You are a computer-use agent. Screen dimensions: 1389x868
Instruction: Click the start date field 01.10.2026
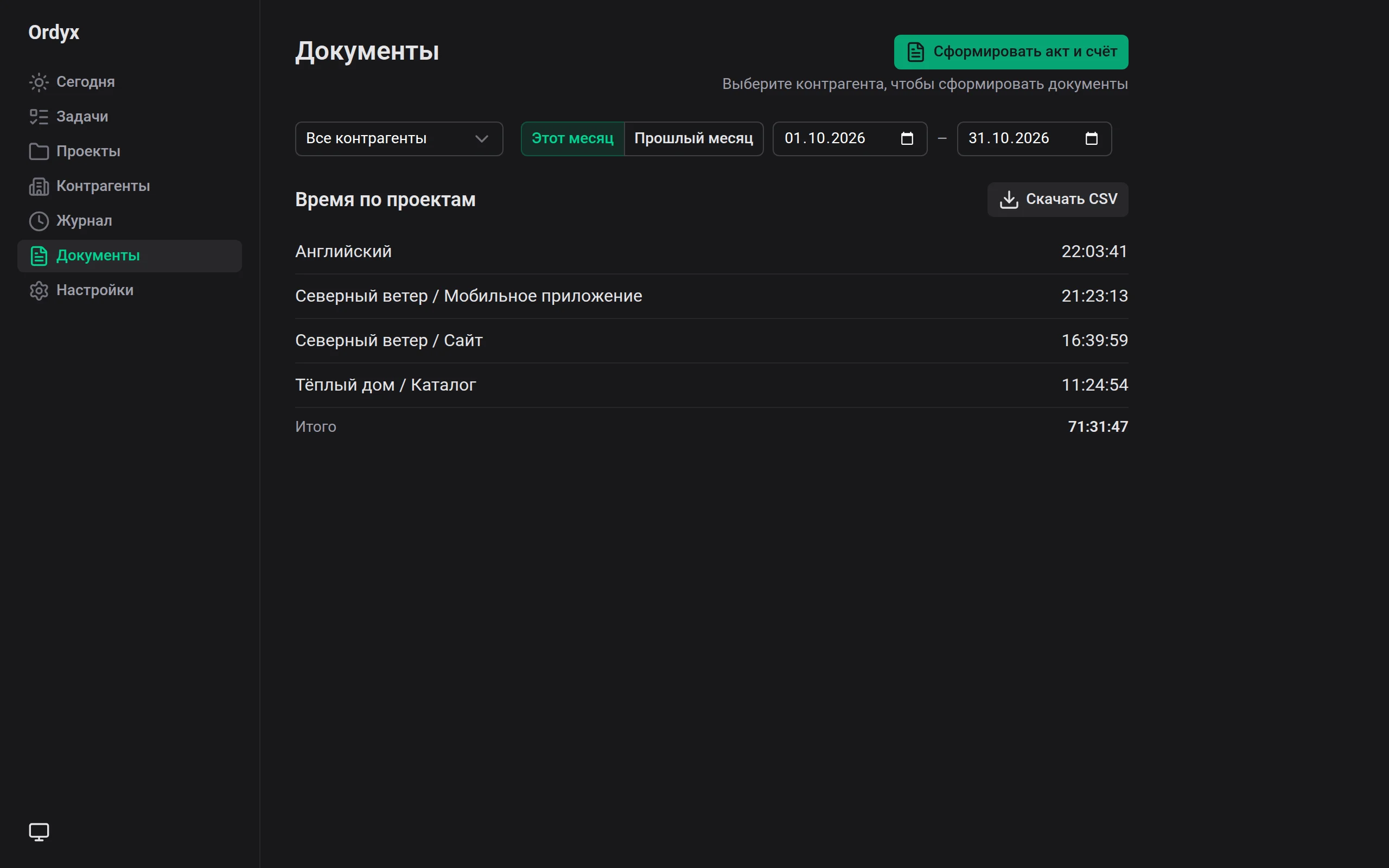point(850,139)
